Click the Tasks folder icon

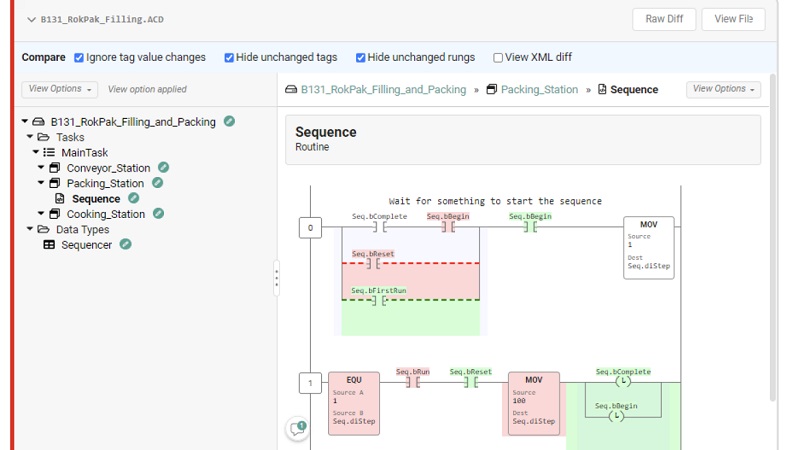tap(43, 137)
